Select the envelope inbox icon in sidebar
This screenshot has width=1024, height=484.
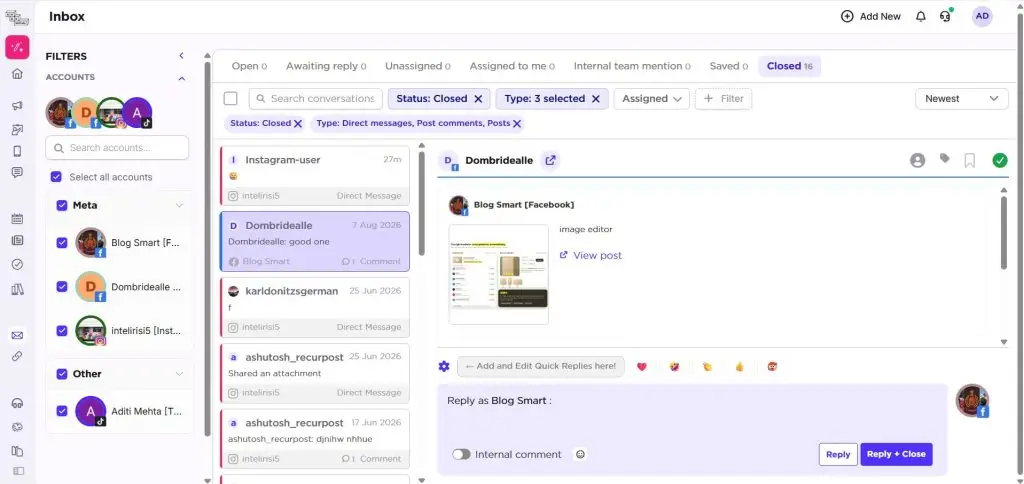click(x=18, y=335)
